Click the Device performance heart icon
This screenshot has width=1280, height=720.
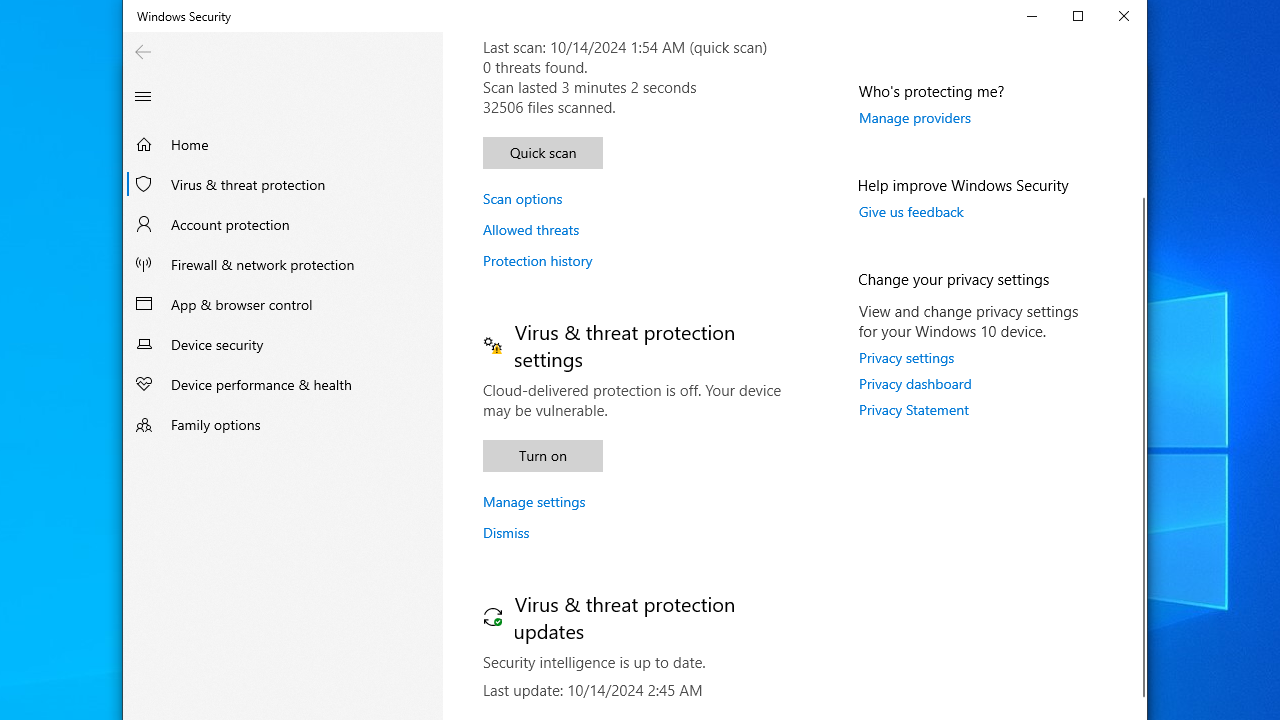pos(144,384)
